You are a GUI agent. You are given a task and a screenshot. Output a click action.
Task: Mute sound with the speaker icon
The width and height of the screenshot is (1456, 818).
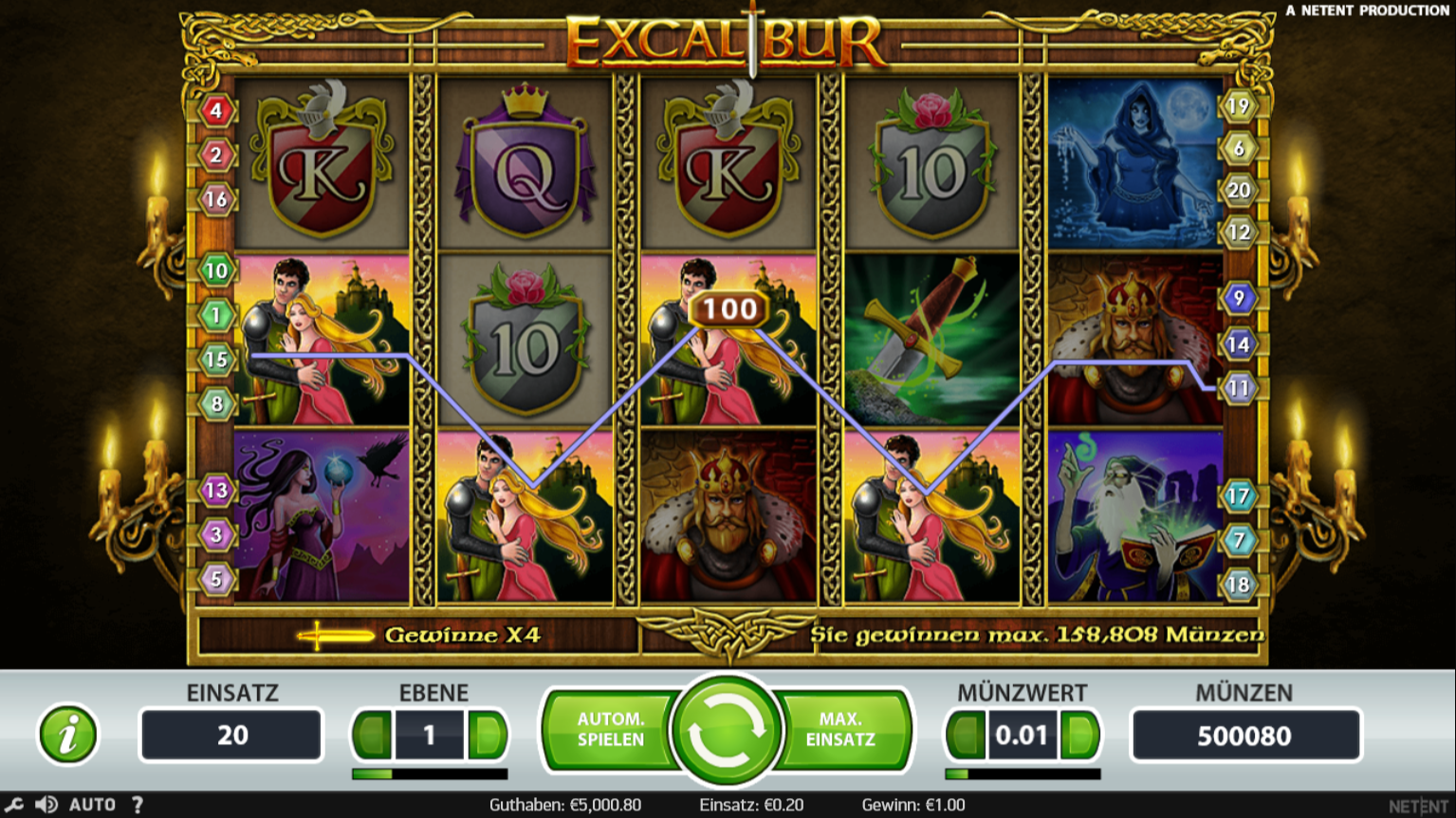[46, 805]
